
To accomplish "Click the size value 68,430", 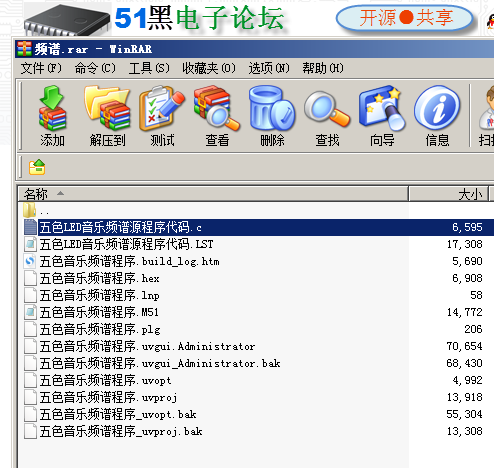I will click(x=465, y=363).
